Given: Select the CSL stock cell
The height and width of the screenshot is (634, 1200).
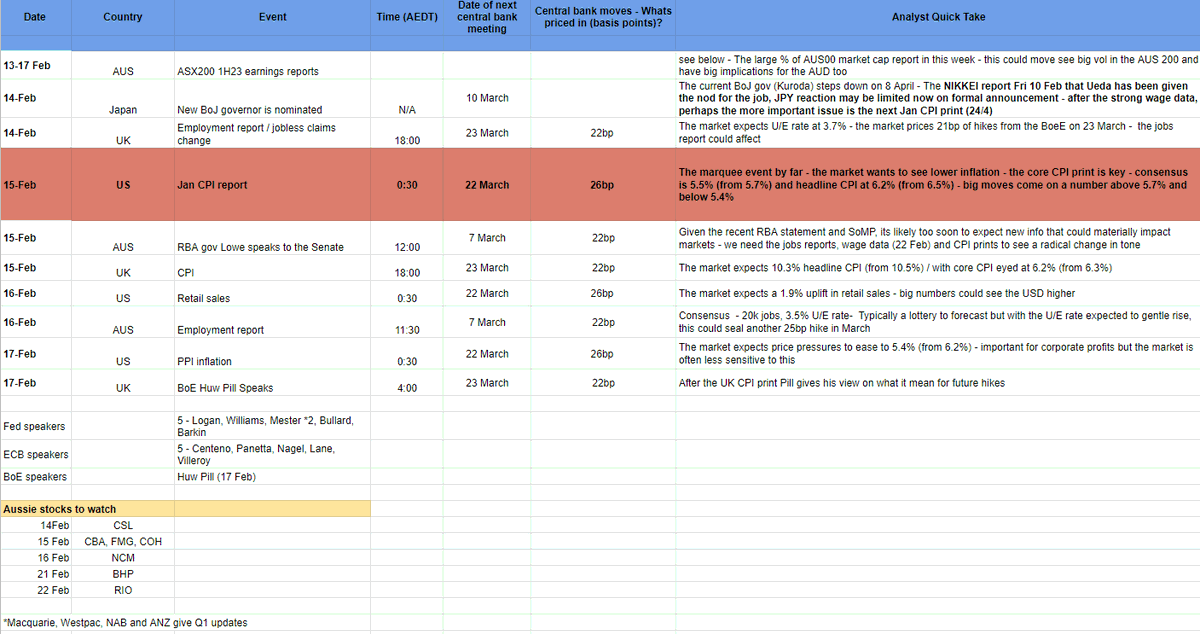Looking at the screenshot, I should pyautogui.click(x=122, y=525).
